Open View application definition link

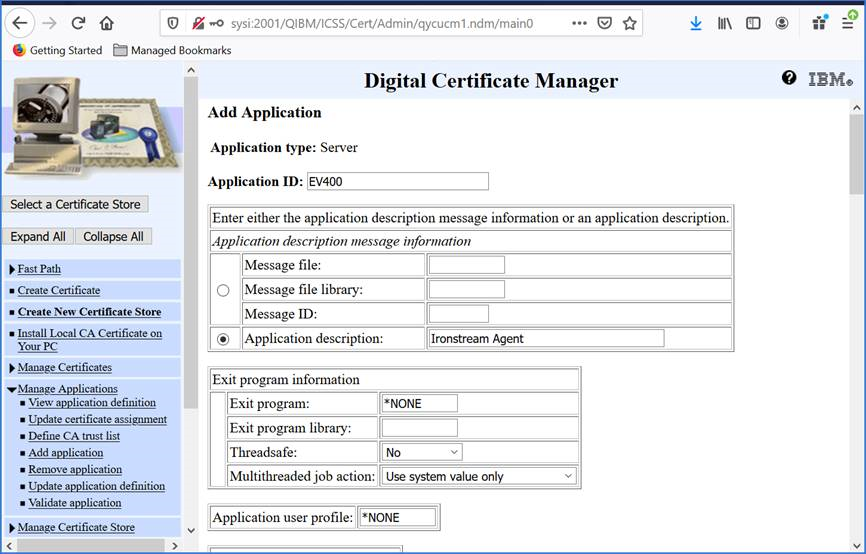(92, 403)
